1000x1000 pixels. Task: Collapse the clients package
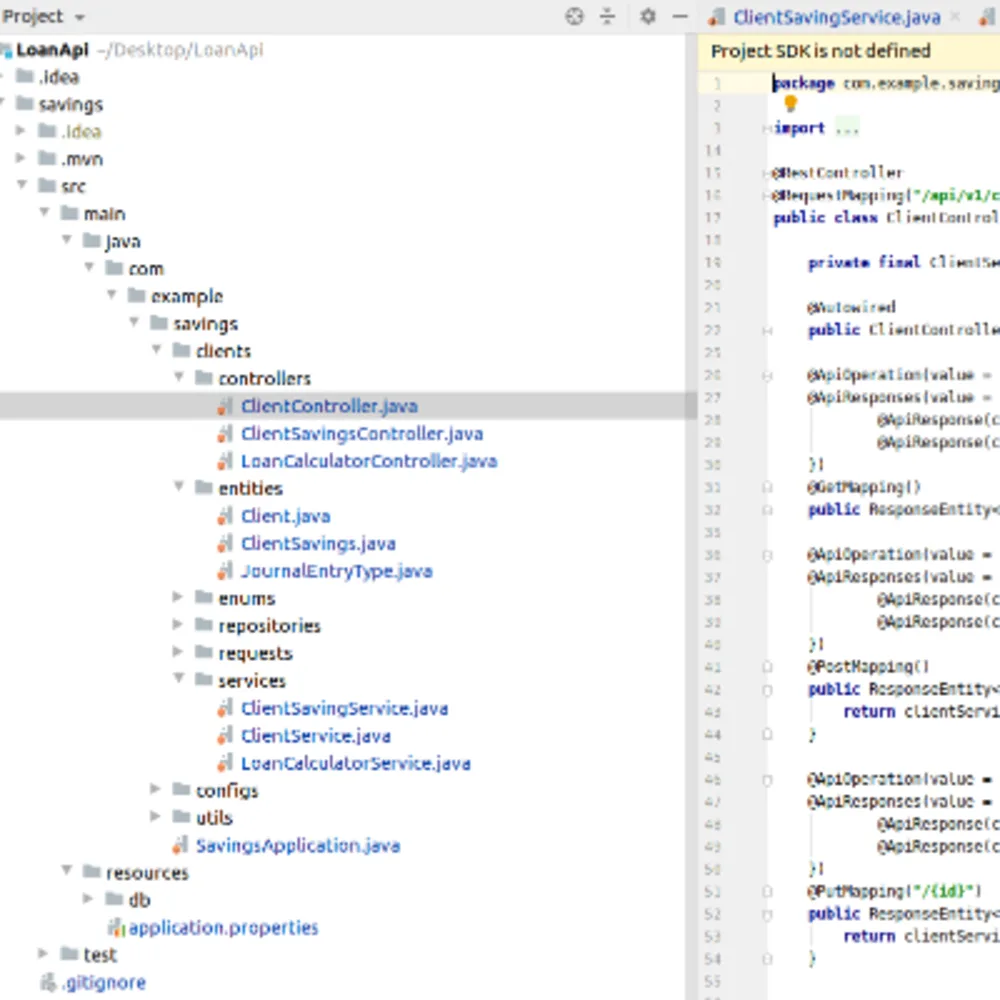click(156, 349)
